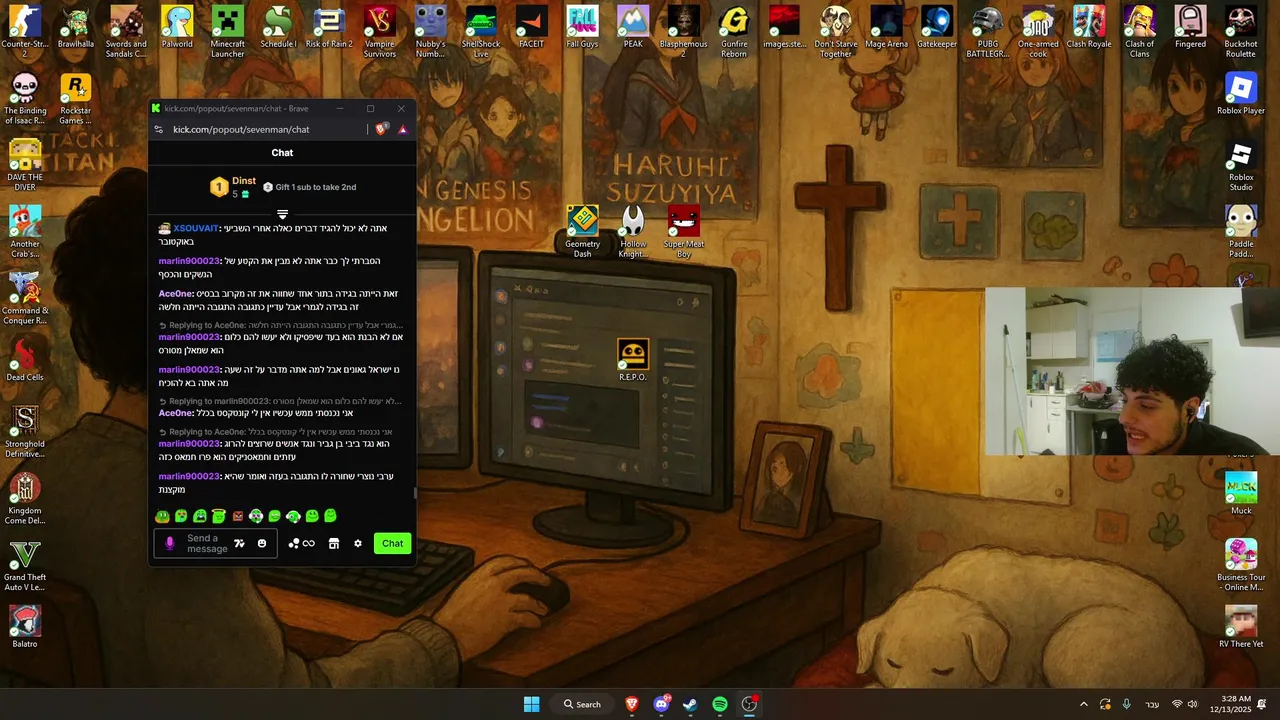Viewport: 1280px width, 720px height.
Task: Click username XSOUVAIT in chat
Action: (195, 228)
